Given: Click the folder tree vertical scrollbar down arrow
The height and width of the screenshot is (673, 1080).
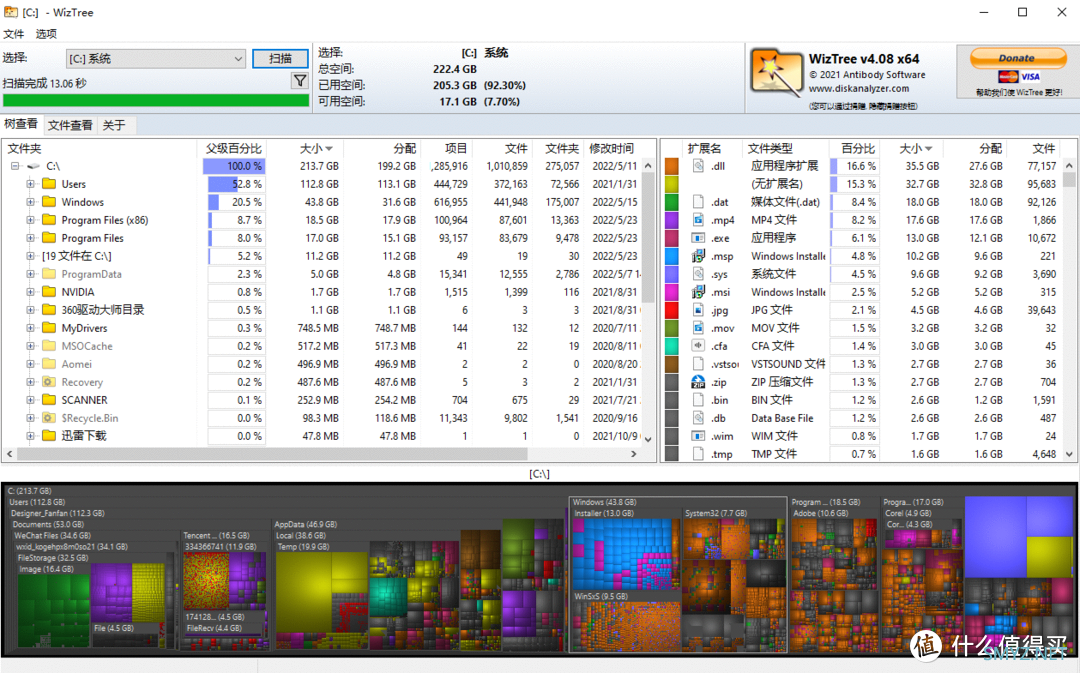Looking at the screenshot, I should click(x=648, y=439).
